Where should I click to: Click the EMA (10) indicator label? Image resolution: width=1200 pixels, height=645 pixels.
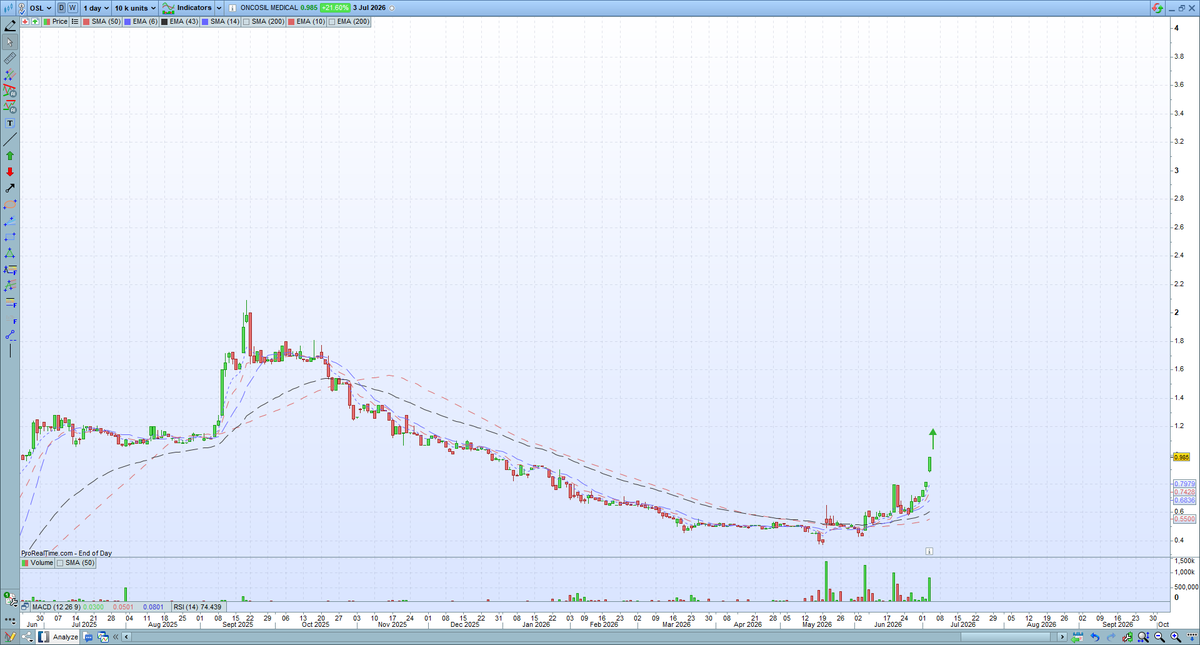[x=306, y=21]
